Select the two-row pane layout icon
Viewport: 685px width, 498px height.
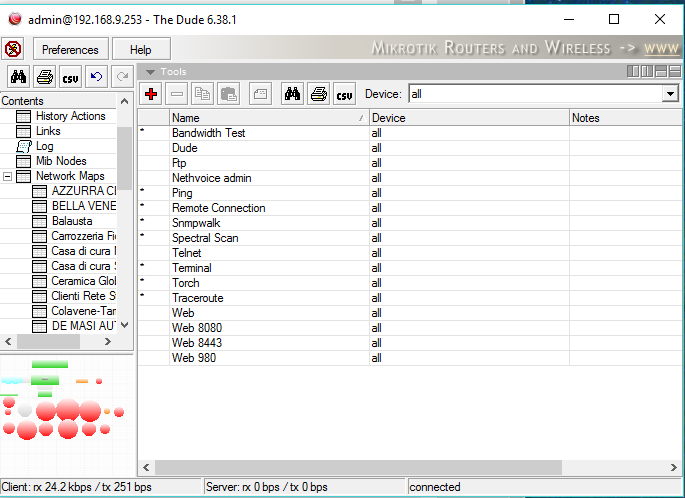pyautogui.click(x=661, y=71)
